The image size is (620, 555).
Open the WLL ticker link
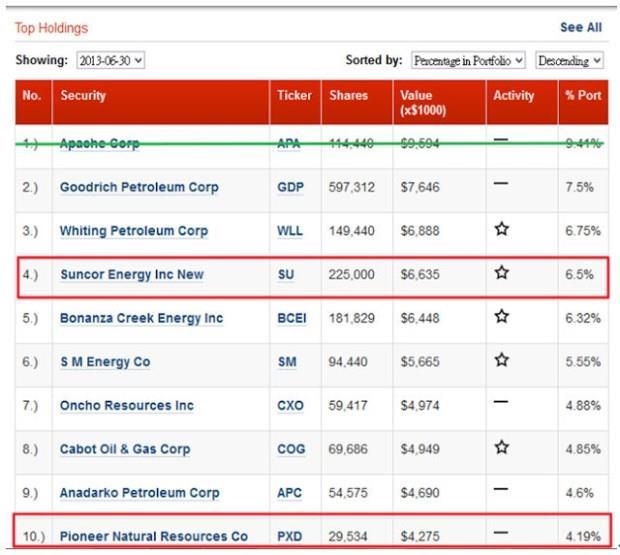pyautogui.click(x=290, y=231)
